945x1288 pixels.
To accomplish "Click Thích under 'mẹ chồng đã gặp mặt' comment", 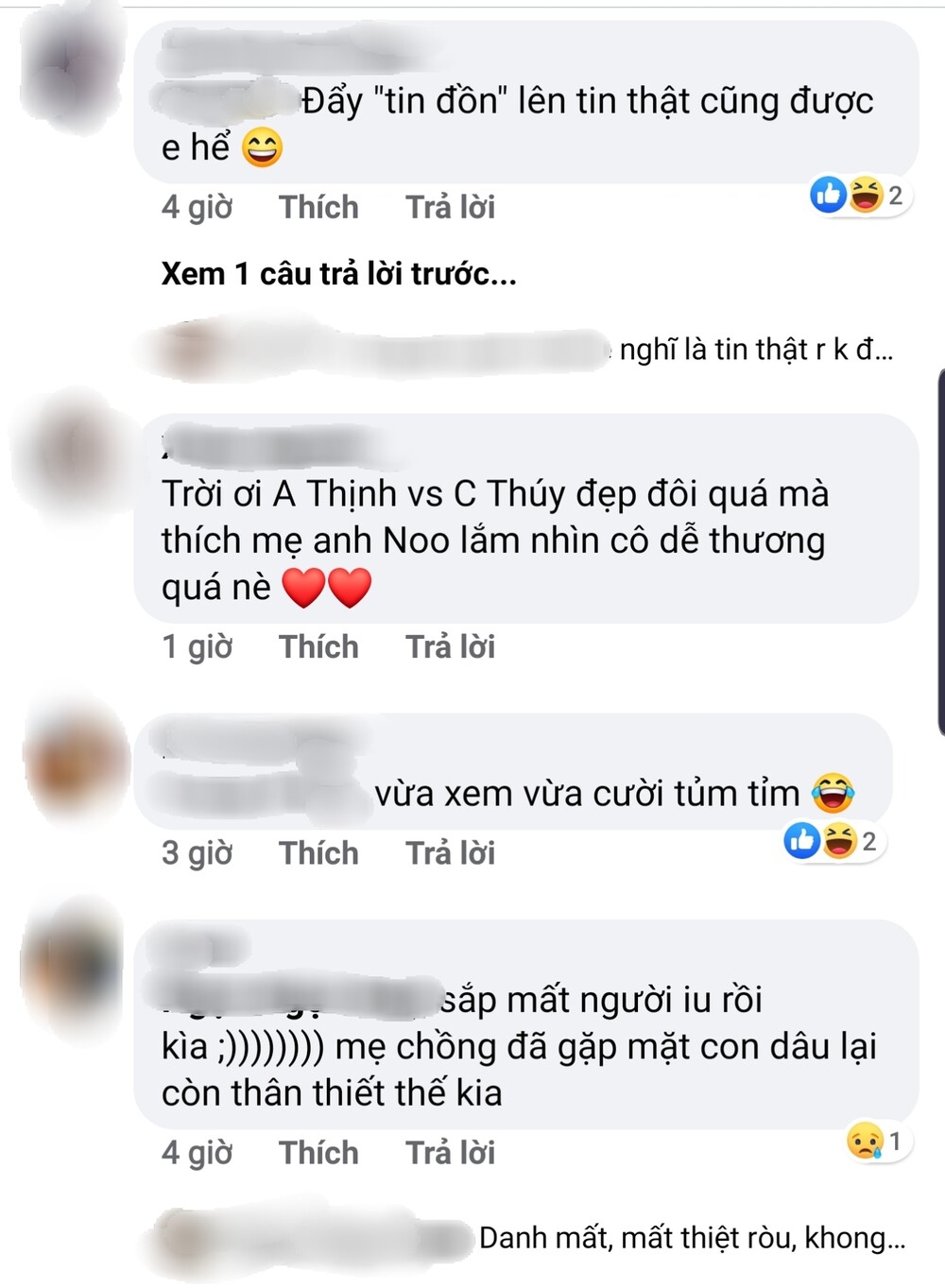I will (x=318, y=1153).
